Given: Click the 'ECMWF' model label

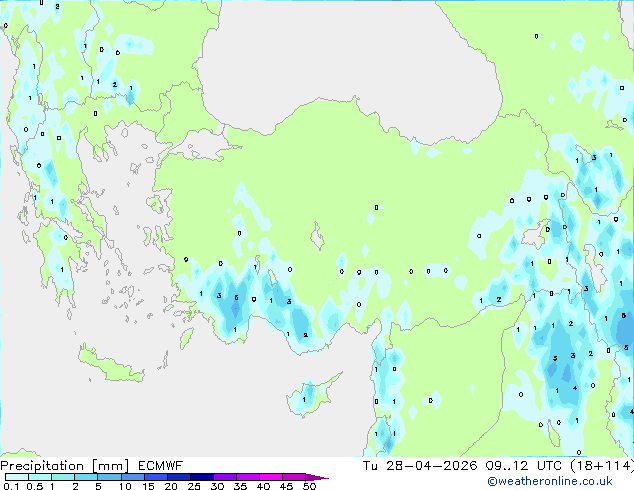Looking at the screenshot, I should coord(160,466).
